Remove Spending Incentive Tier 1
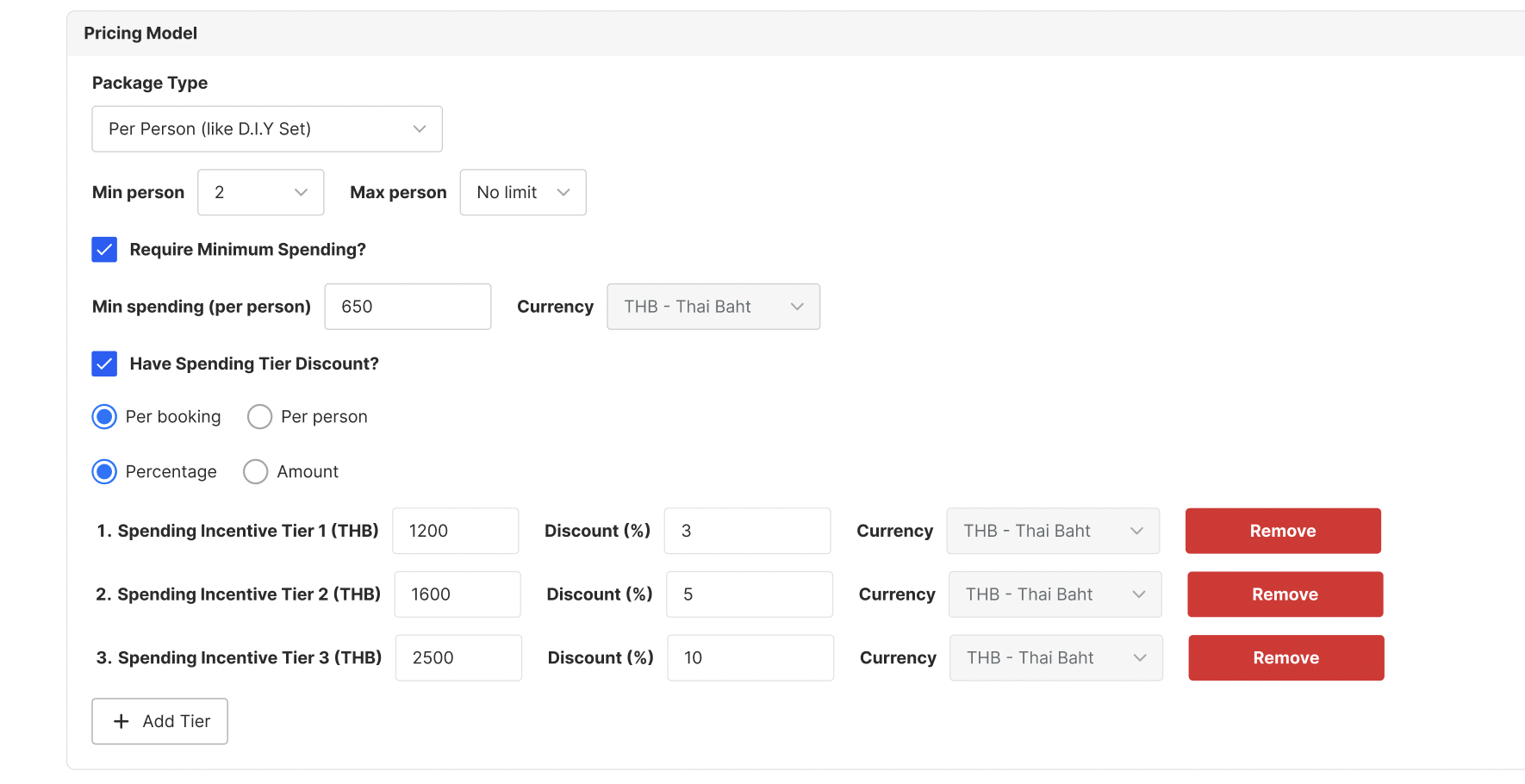The height and width of the screenshot is (784, 1525). click(1282, 531)
